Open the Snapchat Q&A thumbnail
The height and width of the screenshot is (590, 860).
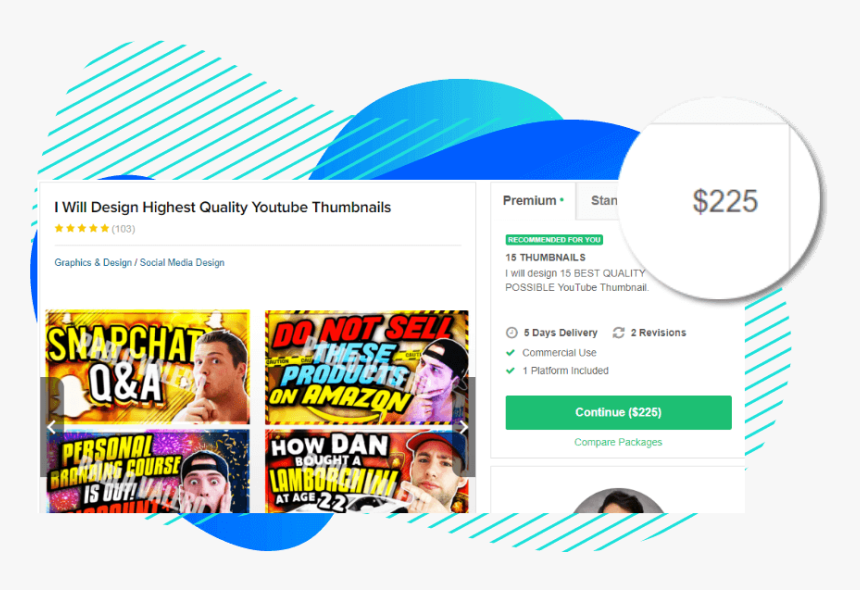pos(148,367)
